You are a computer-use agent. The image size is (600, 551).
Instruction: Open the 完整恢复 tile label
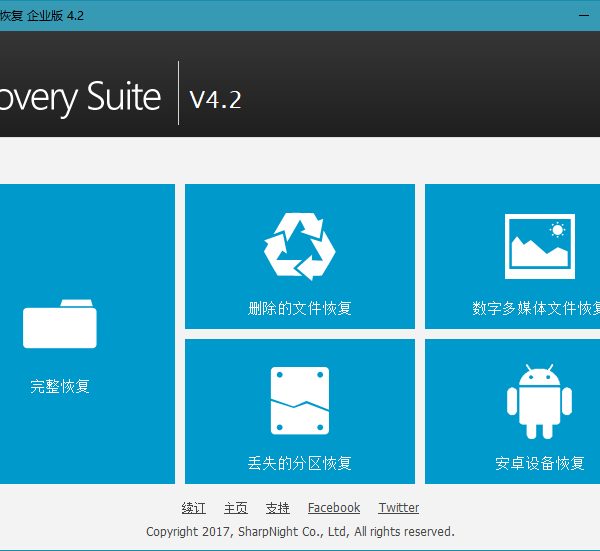[60, 386]
